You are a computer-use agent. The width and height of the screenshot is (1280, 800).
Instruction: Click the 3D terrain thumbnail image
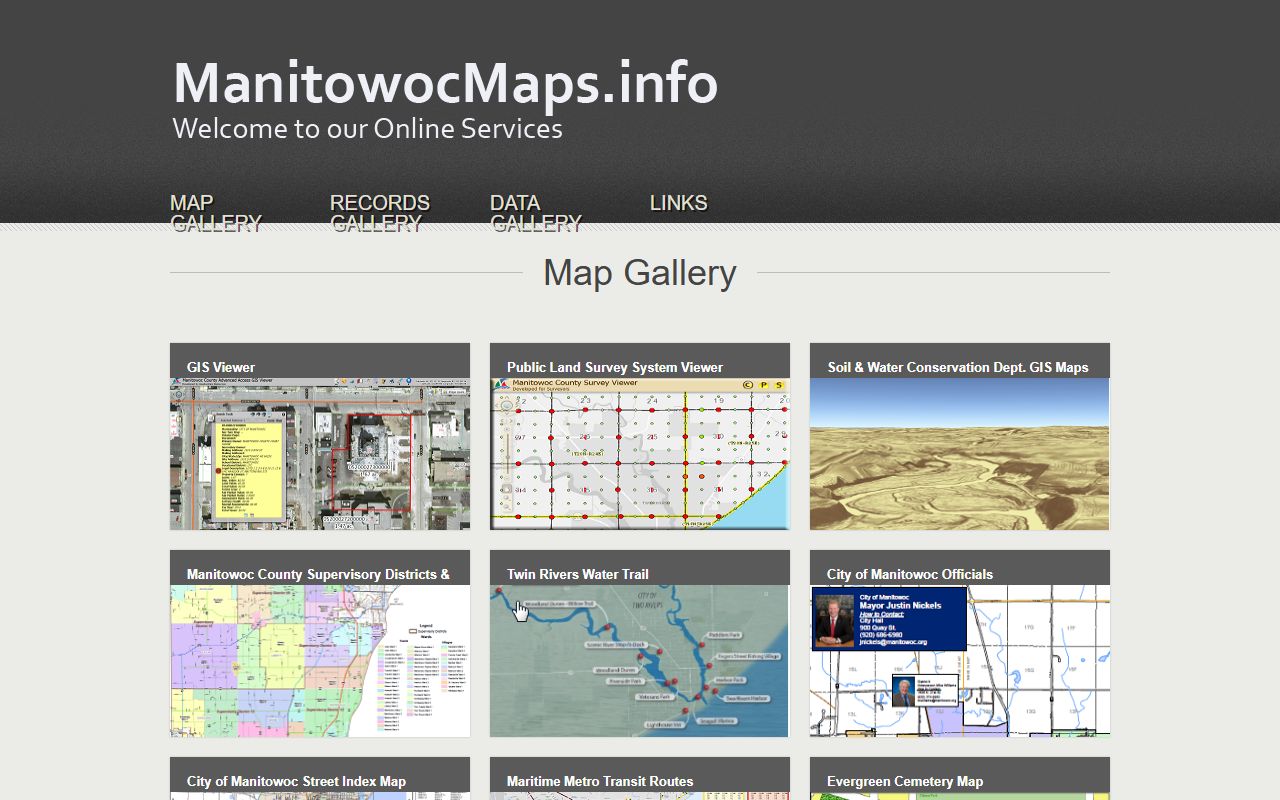[960, 454]
